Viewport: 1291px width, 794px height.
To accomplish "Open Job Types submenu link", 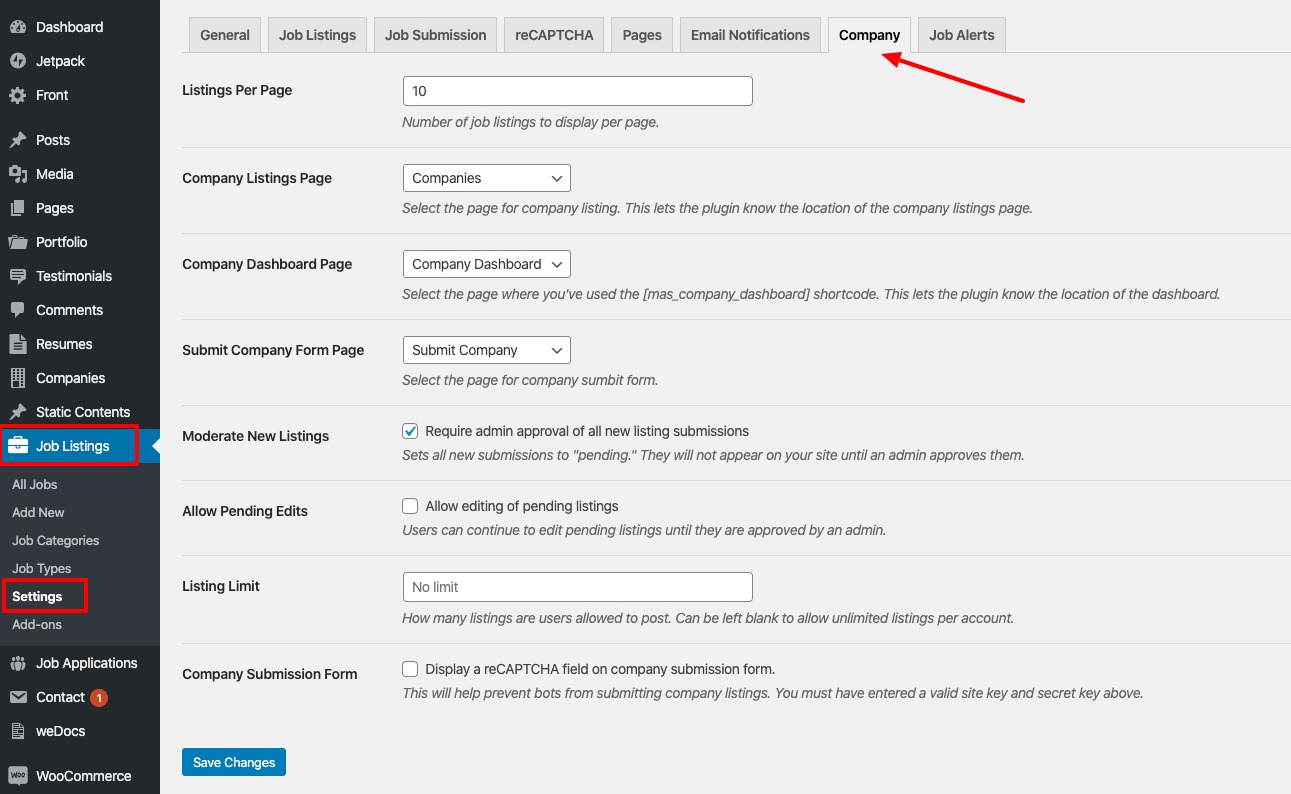I will pyautogui.click(x=42, y=568).
